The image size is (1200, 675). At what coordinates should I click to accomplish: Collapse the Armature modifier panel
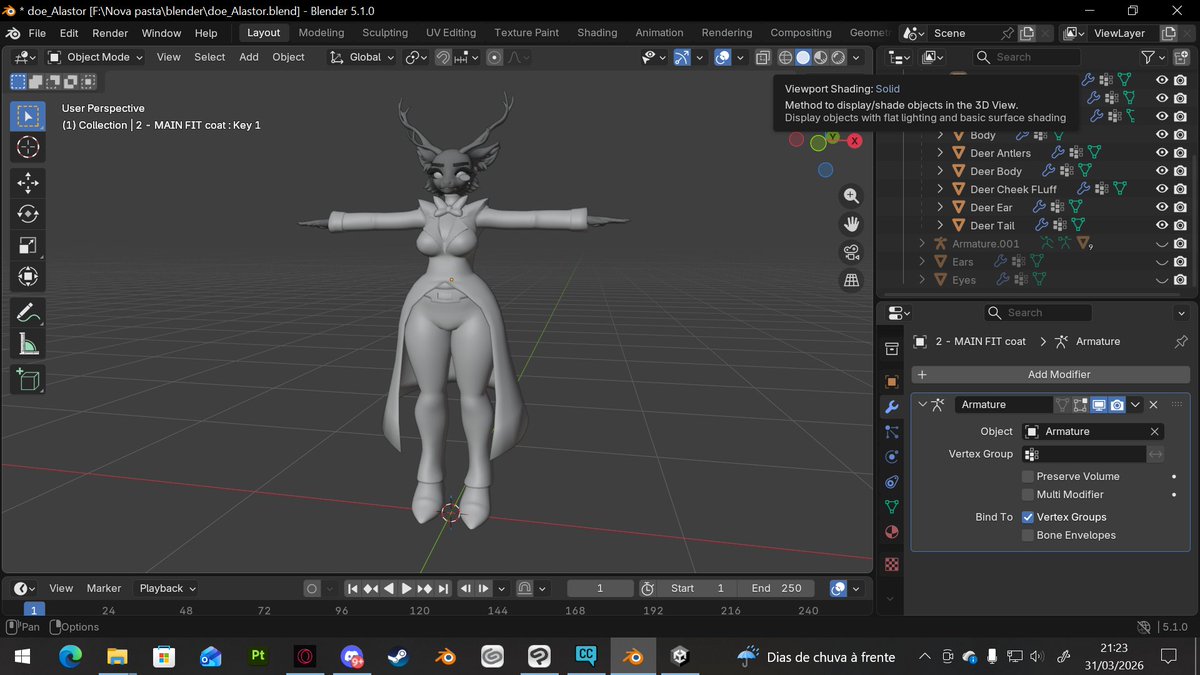click(x=922, y=404)
